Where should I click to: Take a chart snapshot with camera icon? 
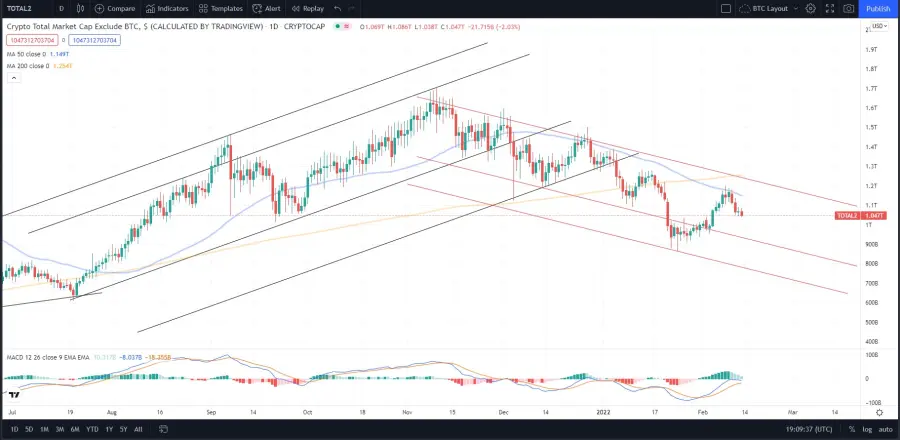click(x=848, y=9)
